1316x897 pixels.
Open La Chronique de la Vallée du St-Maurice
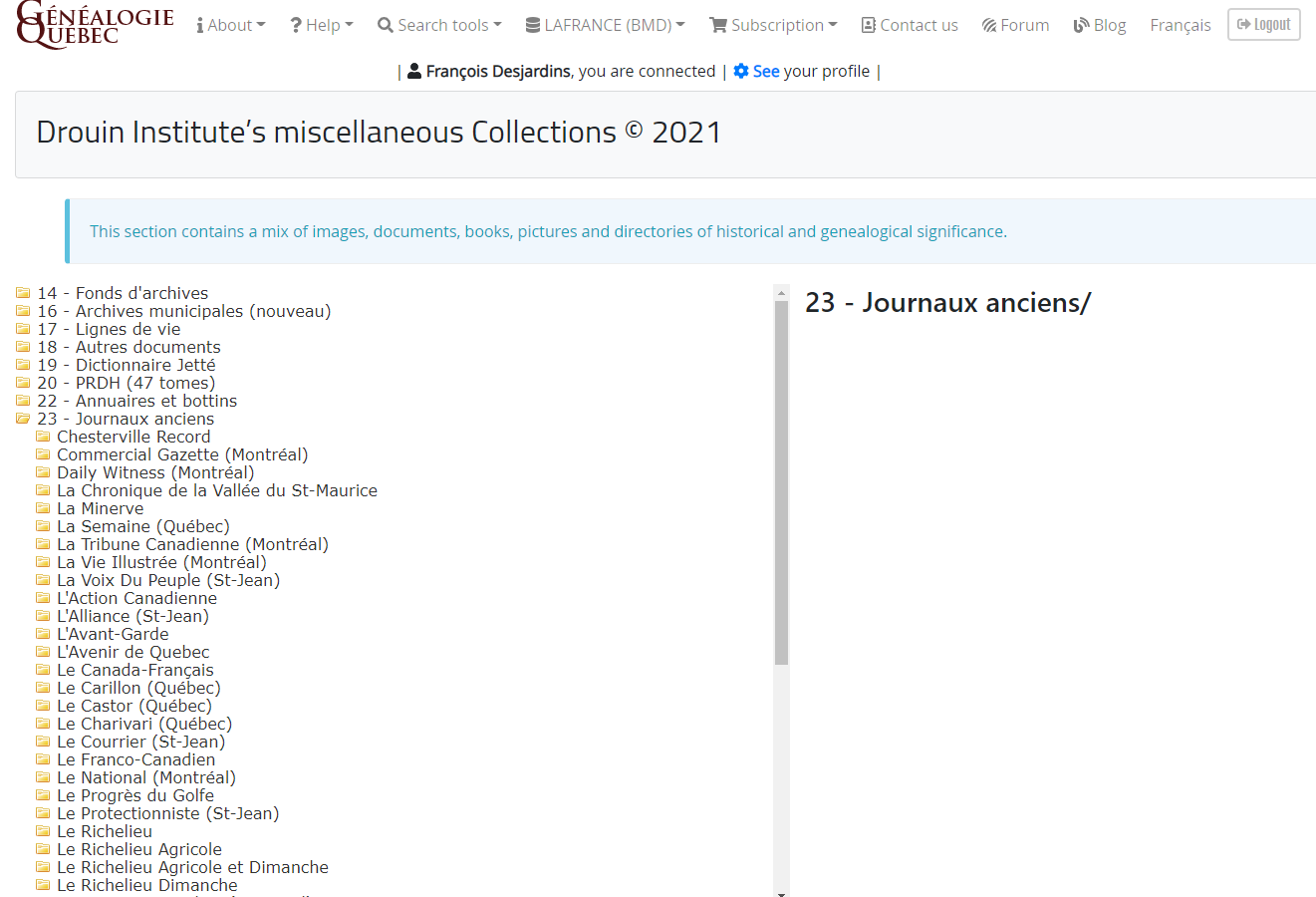click(x=217, y=490)
